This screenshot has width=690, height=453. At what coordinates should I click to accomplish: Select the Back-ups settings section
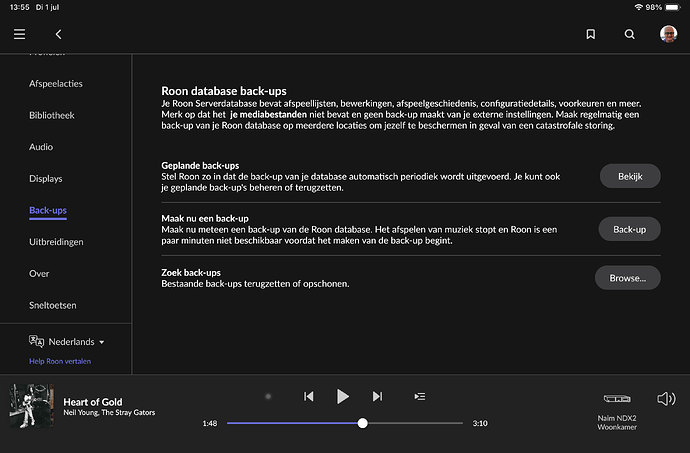(x=48, y=210)
